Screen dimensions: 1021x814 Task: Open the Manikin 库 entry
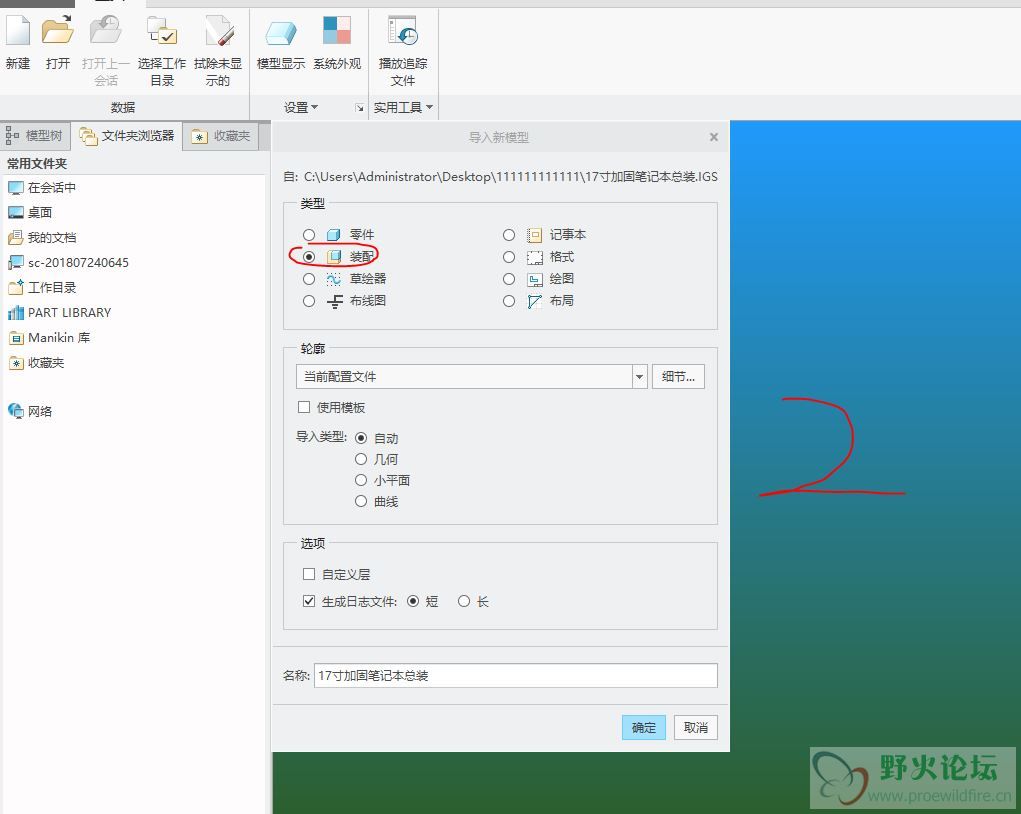pyautogui.click(x=49, y=337)
